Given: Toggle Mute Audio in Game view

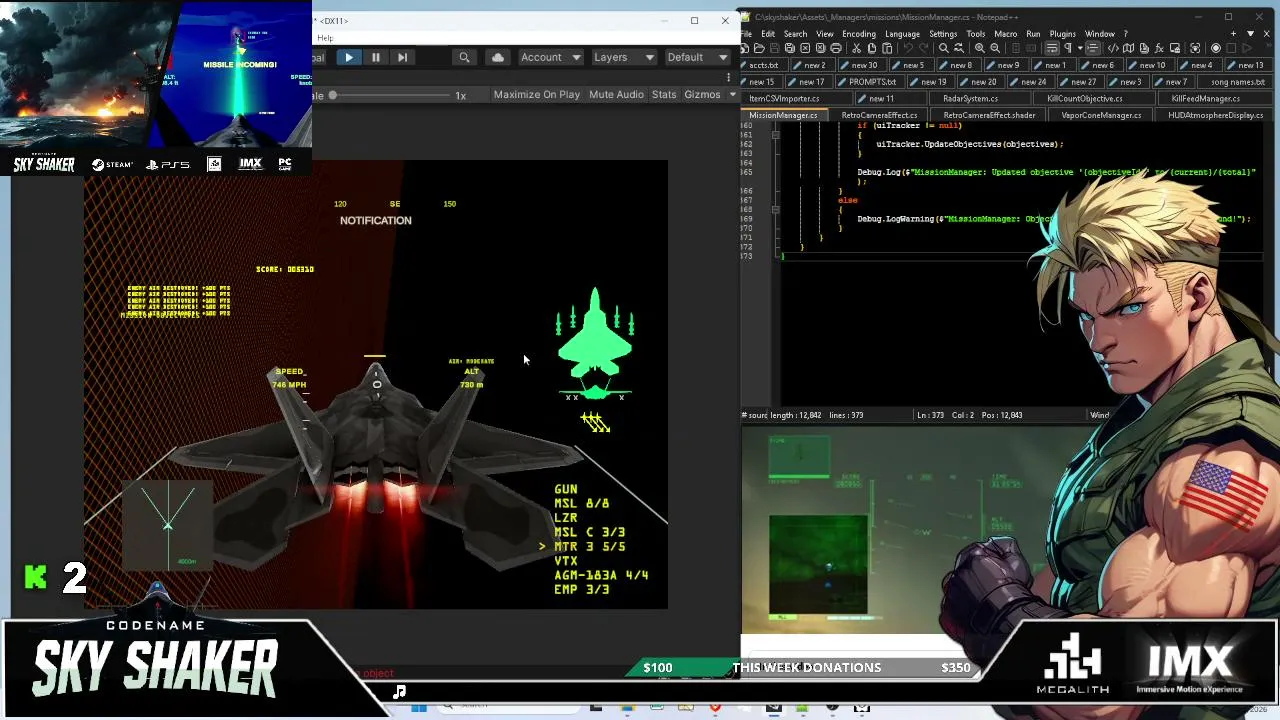Looking at the screenshot, I should click(x=616, y=95).
